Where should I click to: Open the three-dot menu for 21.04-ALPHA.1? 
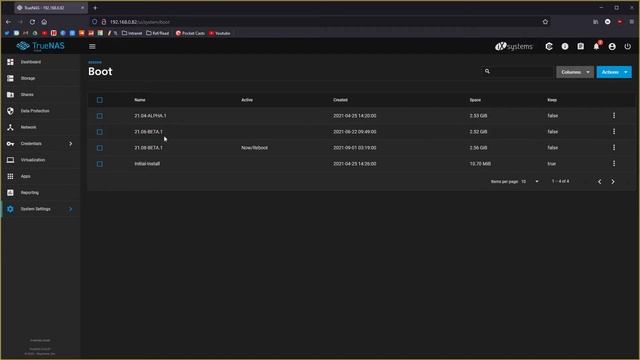pos(614,116)
